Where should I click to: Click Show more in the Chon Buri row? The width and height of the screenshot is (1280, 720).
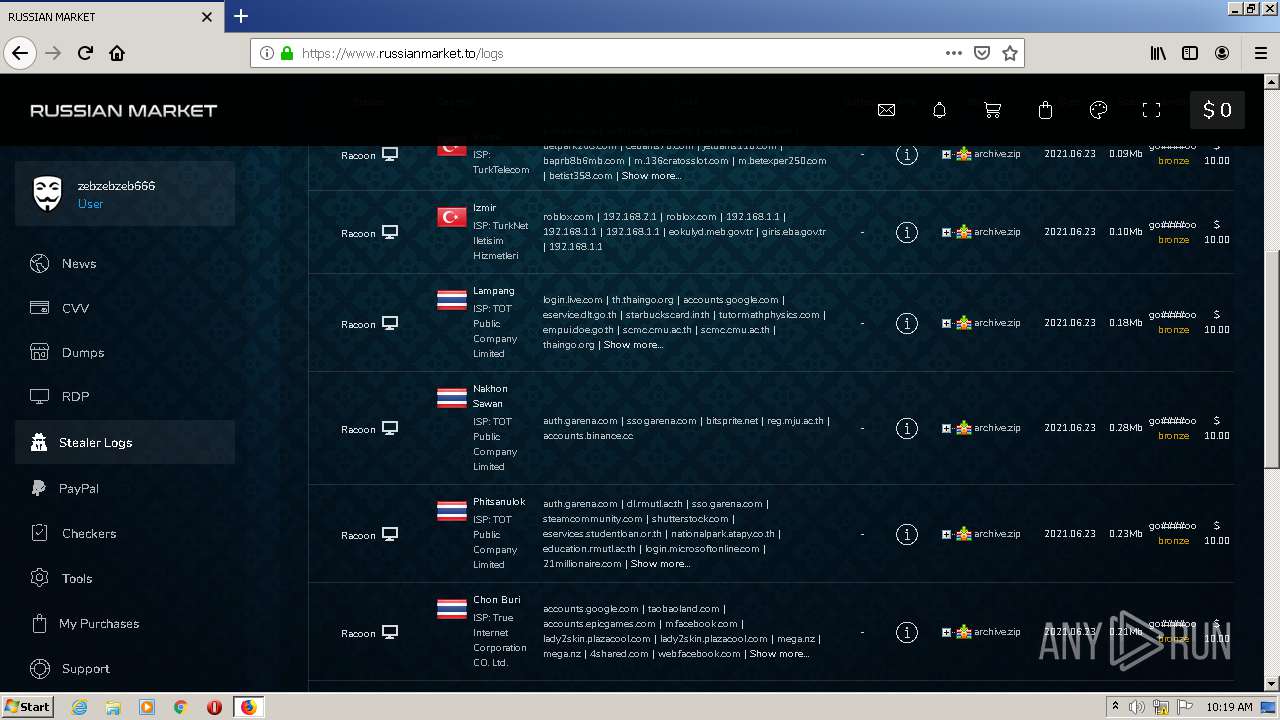[779, 654]
